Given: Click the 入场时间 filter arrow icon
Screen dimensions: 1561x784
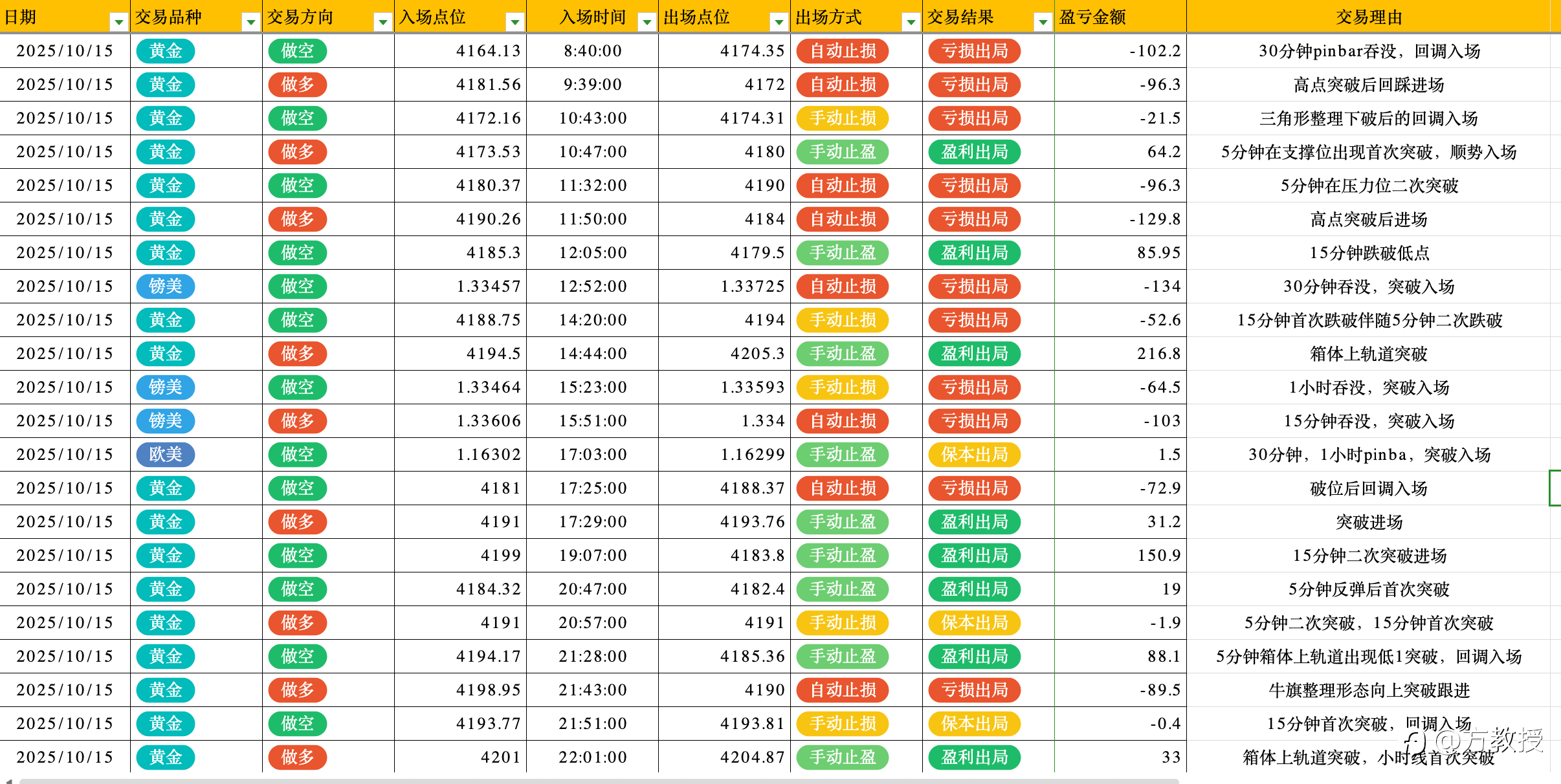Looking at the screenshot, I should point(647,23).
